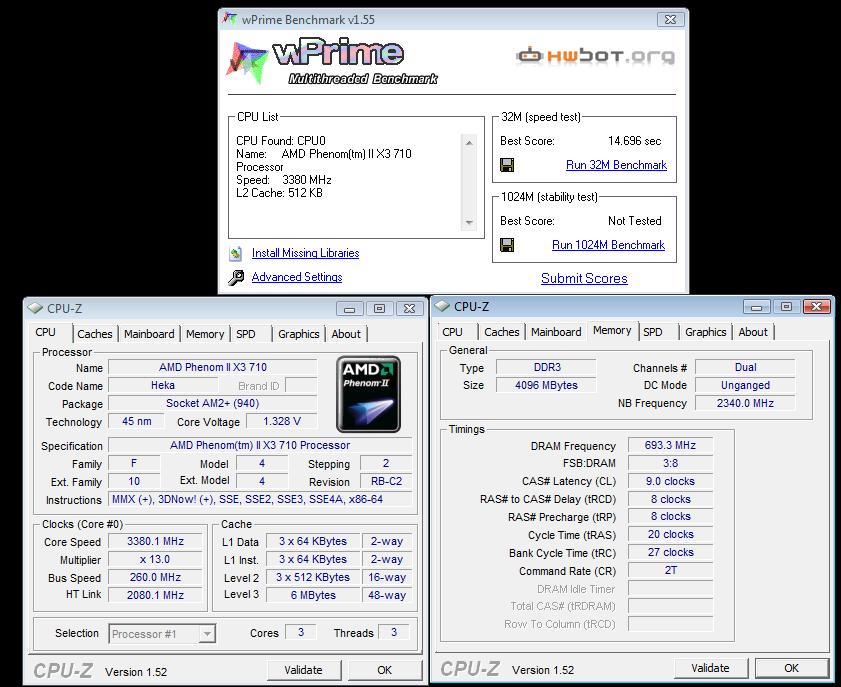The width and height of the screenshot is (841, 687).
Task: Switch to Mainboard tab in left CPU-Z
Action: pos(149,334)
